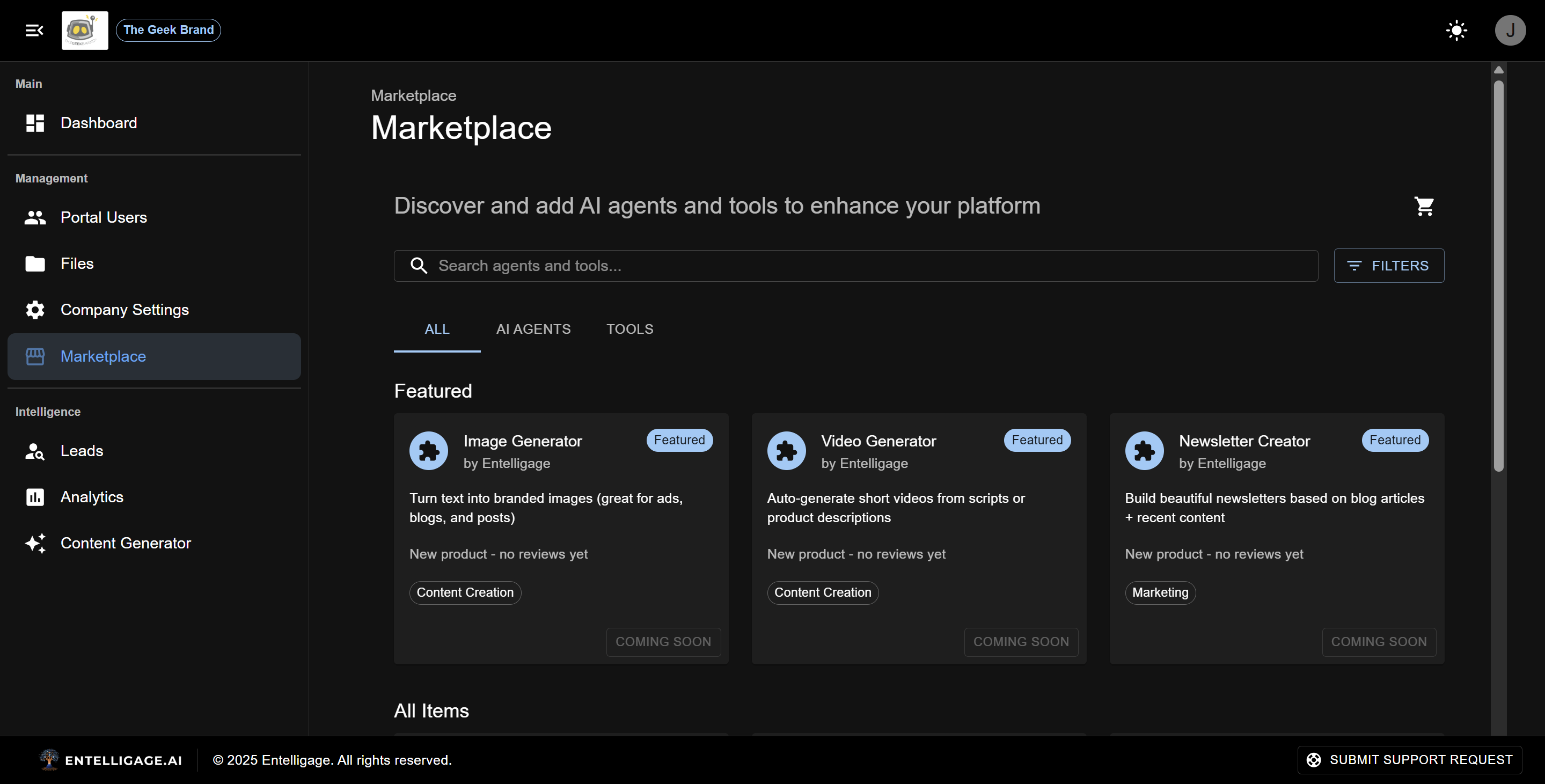Open shopping cart icon

point(1424,206)
